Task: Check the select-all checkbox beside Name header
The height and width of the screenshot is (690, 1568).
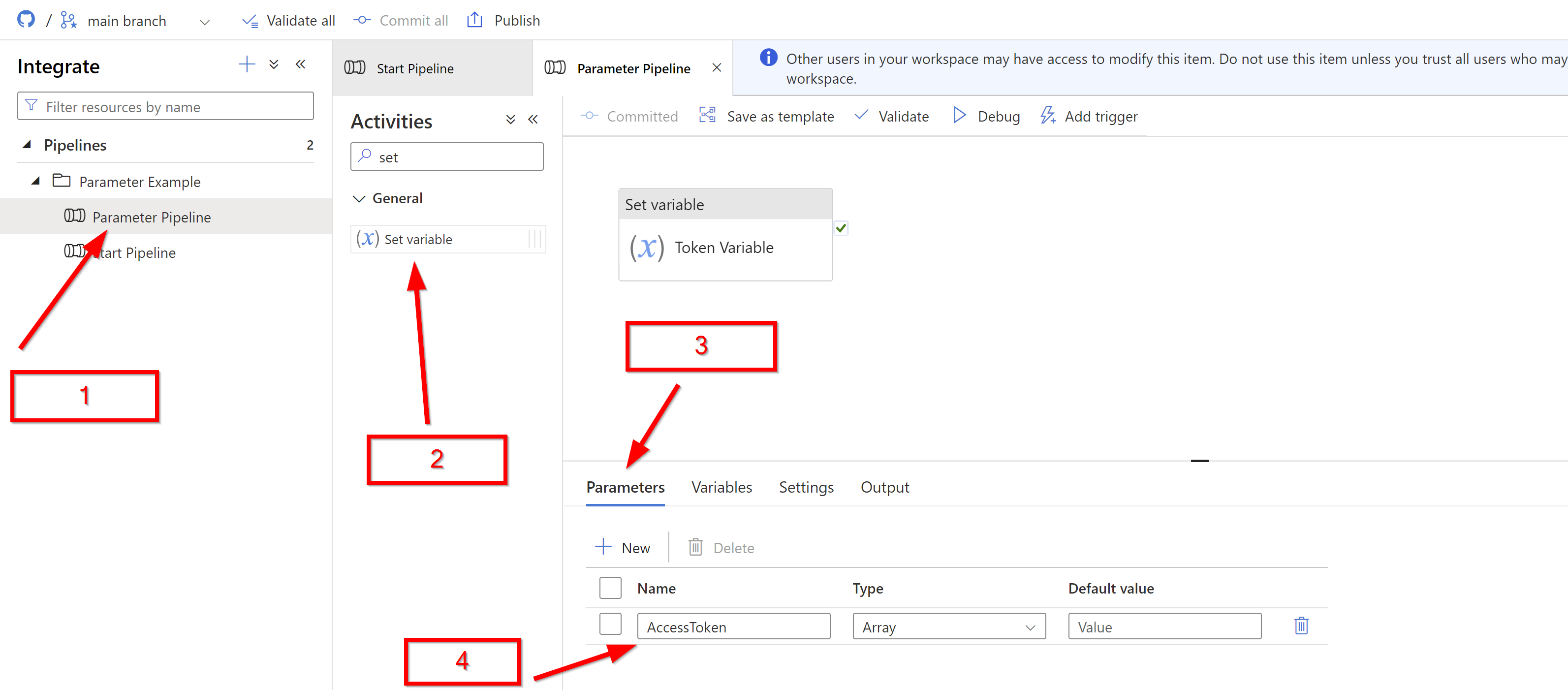Action: pos(610,589)
